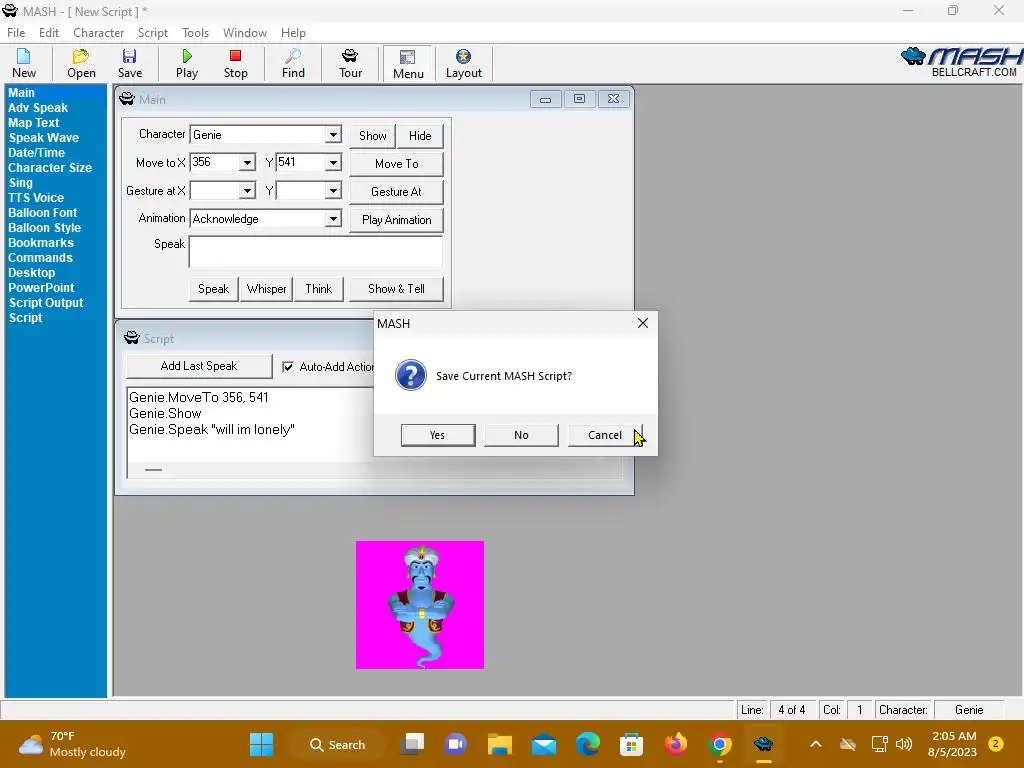
Task: Expand the Move to Y dropdown
Action: tap(333, 163)
